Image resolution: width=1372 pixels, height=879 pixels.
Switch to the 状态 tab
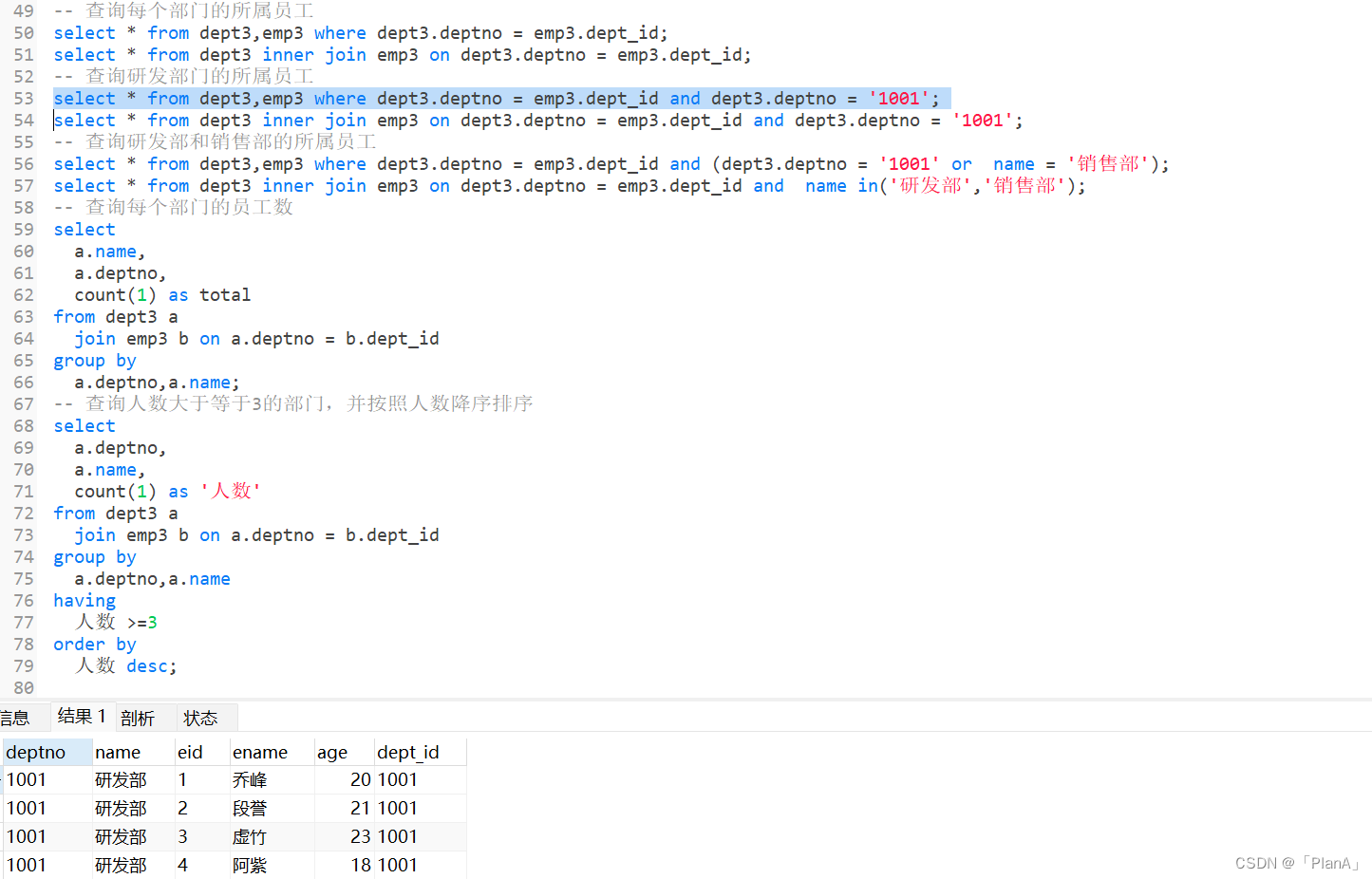point(200,719)
